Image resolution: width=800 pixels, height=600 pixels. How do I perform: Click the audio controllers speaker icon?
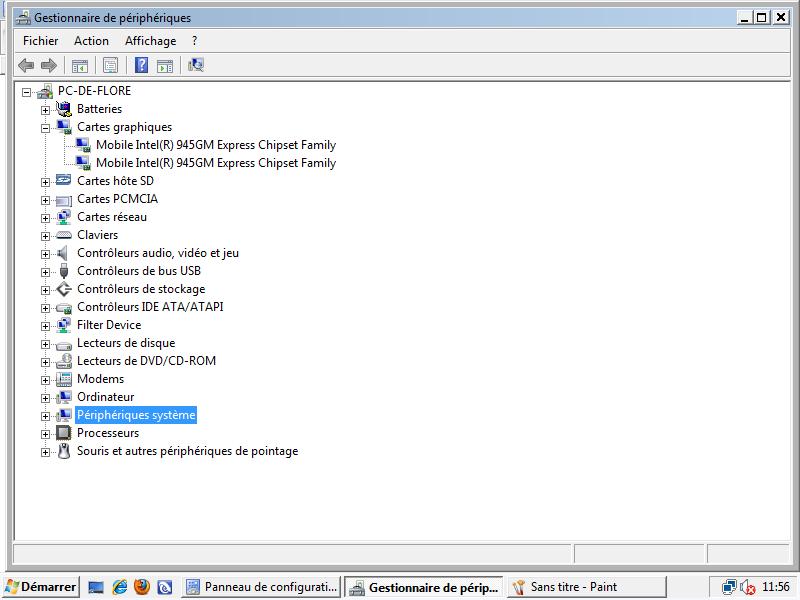pyautogui.click(x=63, y=253)
